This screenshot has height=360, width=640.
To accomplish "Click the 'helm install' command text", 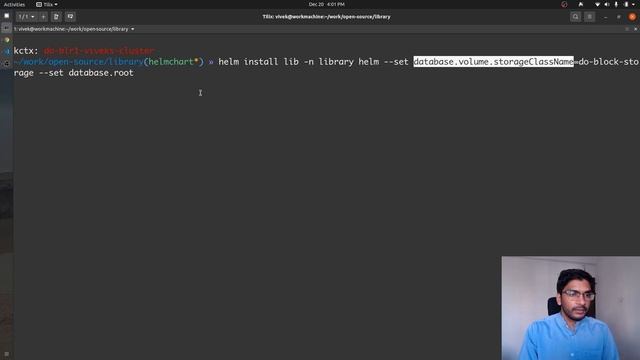I will point(248,62).
